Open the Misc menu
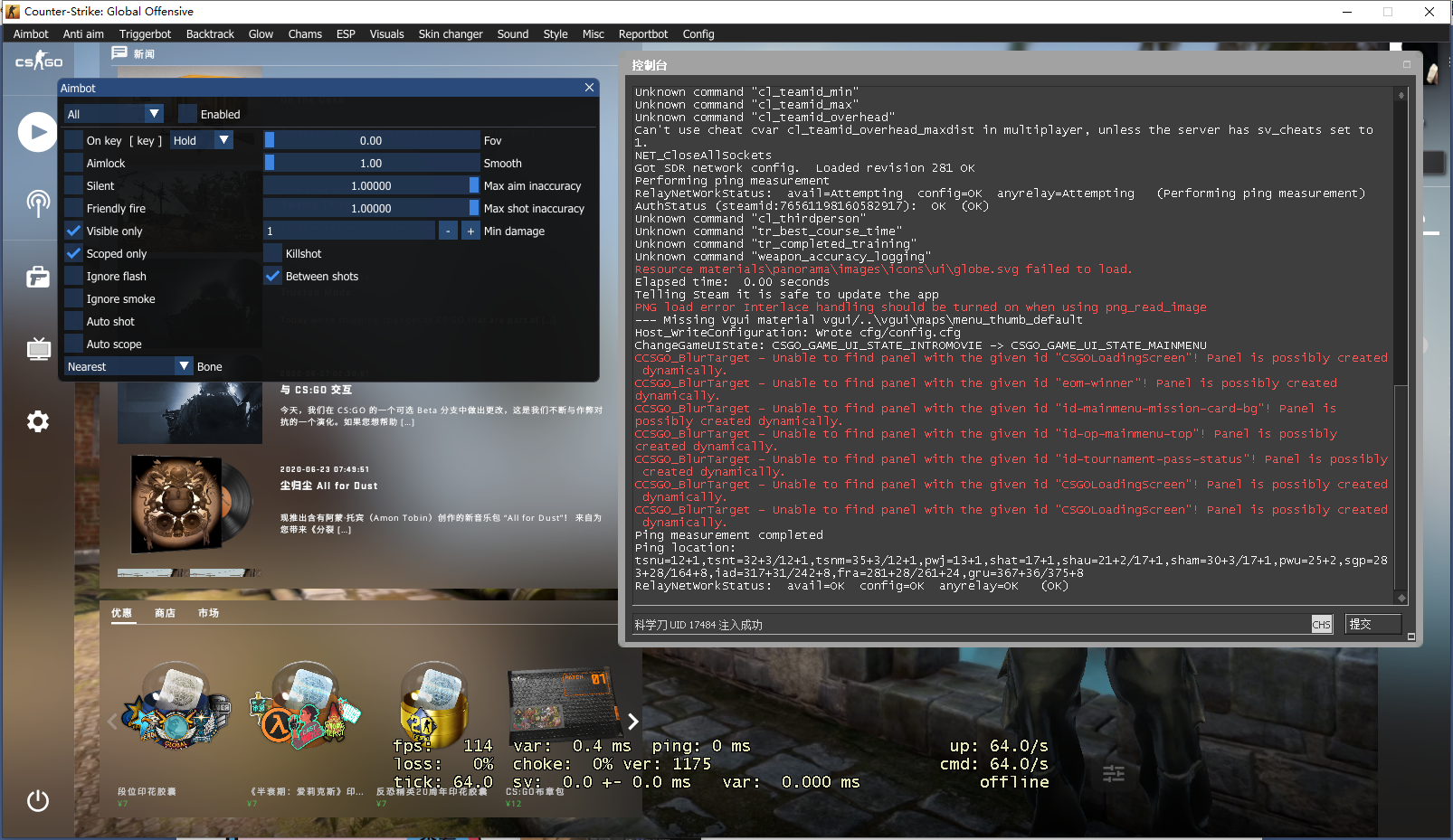The width and height of the screenshot is (1453, 840). coord(593,34)
